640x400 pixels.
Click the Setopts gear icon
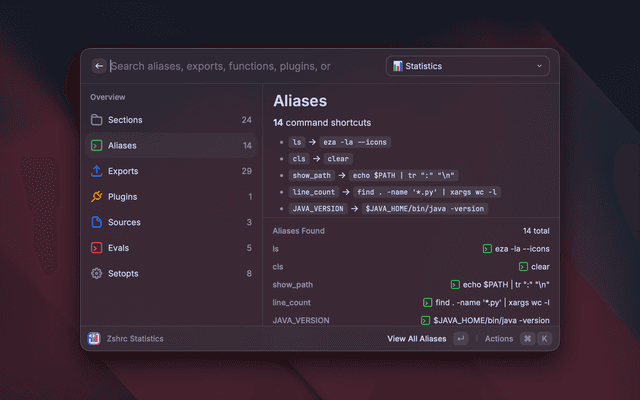click(x=96, y=273)
